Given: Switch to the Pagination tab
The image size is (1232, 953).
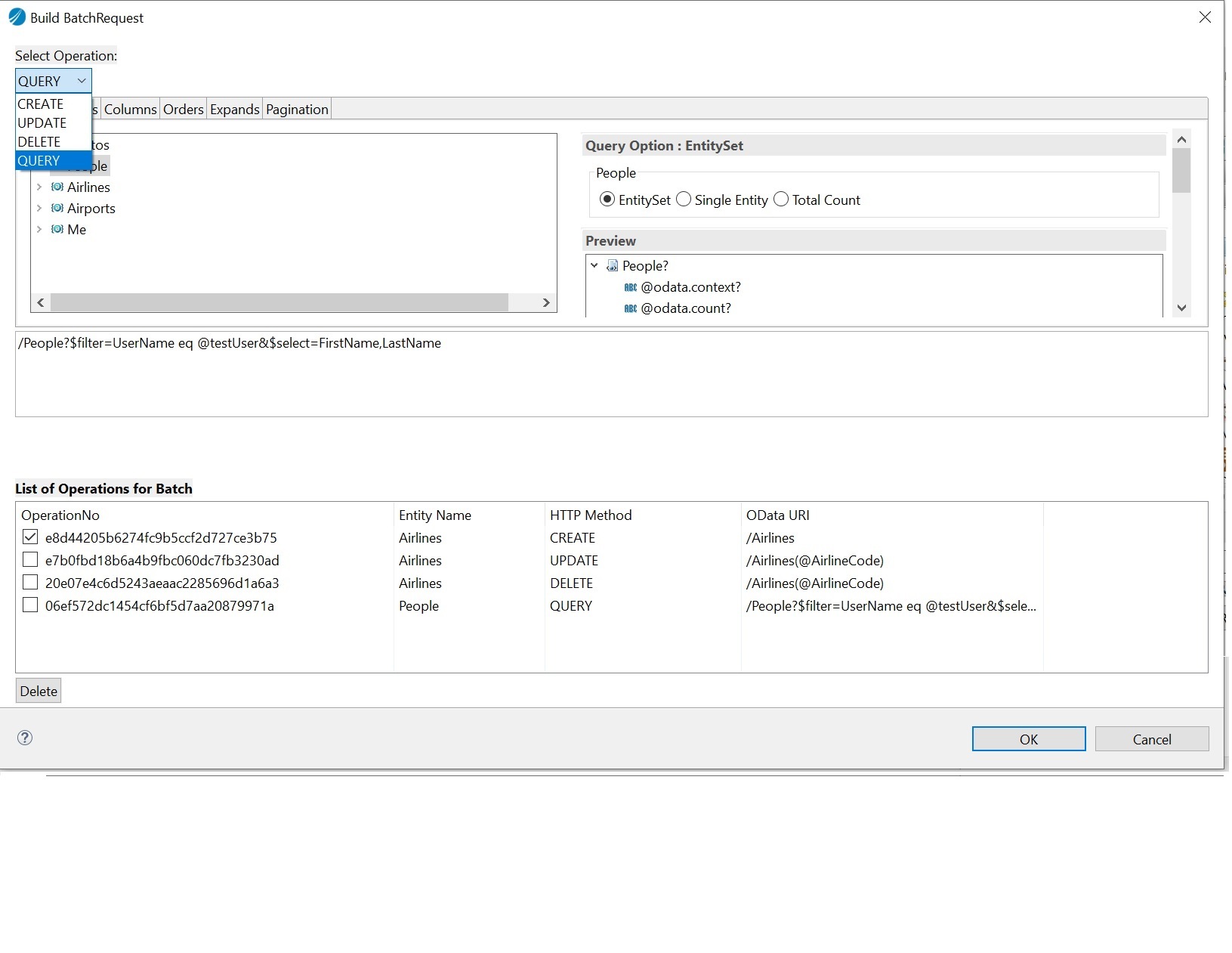Looking at the screenshot, I should [x=297, y=110].
